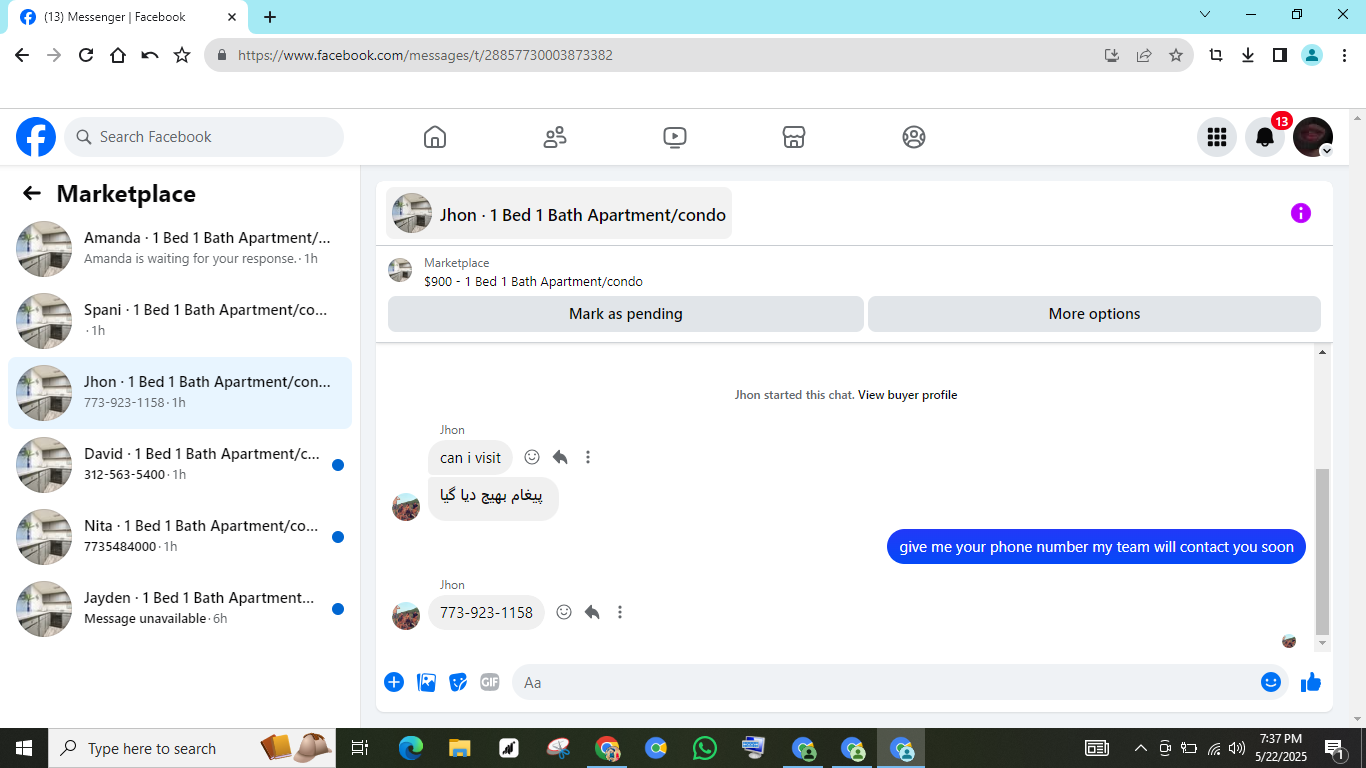Click the browser address bar URL
Image resolution: width=1366 pixels, height=768 pixels.
tap(425, 55)
